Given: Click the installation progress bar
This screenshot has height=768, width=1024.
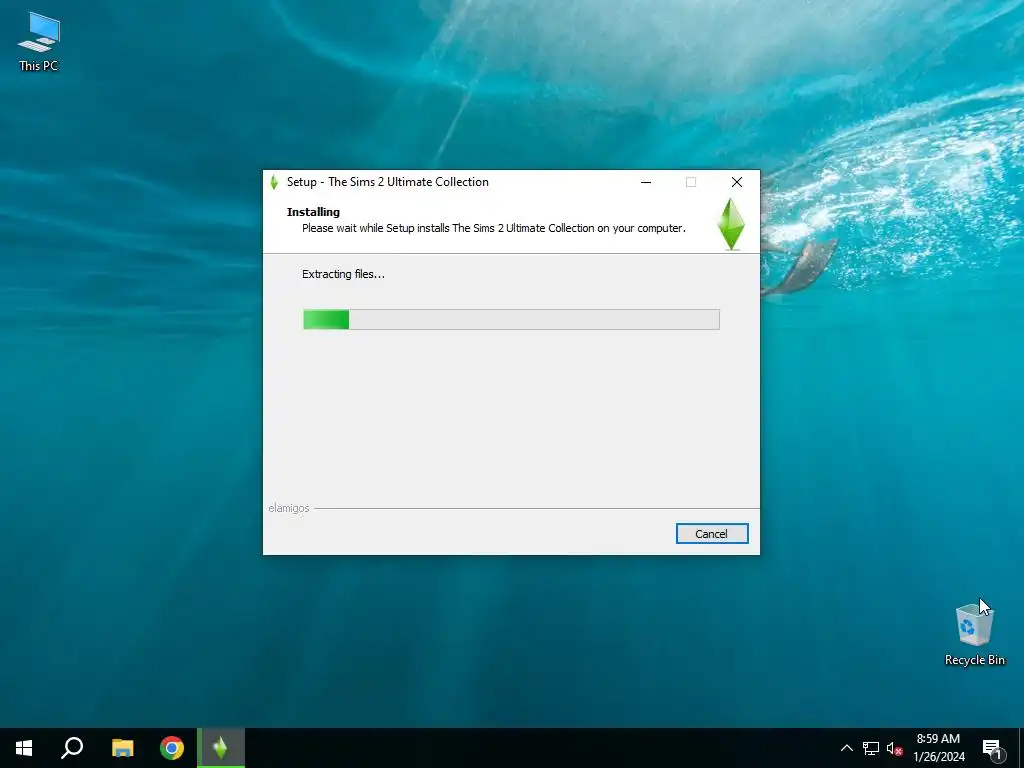Looking at the screenshot, I should tap(511, 319).
